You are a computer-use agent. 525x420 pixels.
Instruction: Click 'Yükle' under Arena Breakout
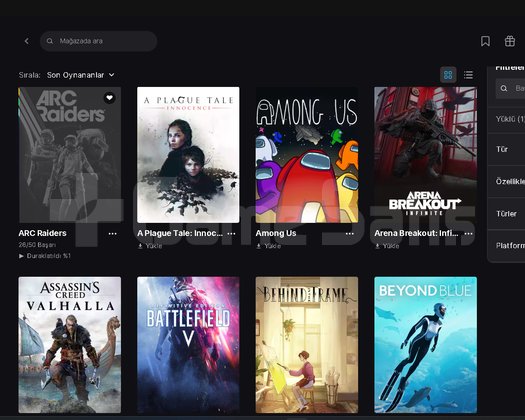pos(387,246)
